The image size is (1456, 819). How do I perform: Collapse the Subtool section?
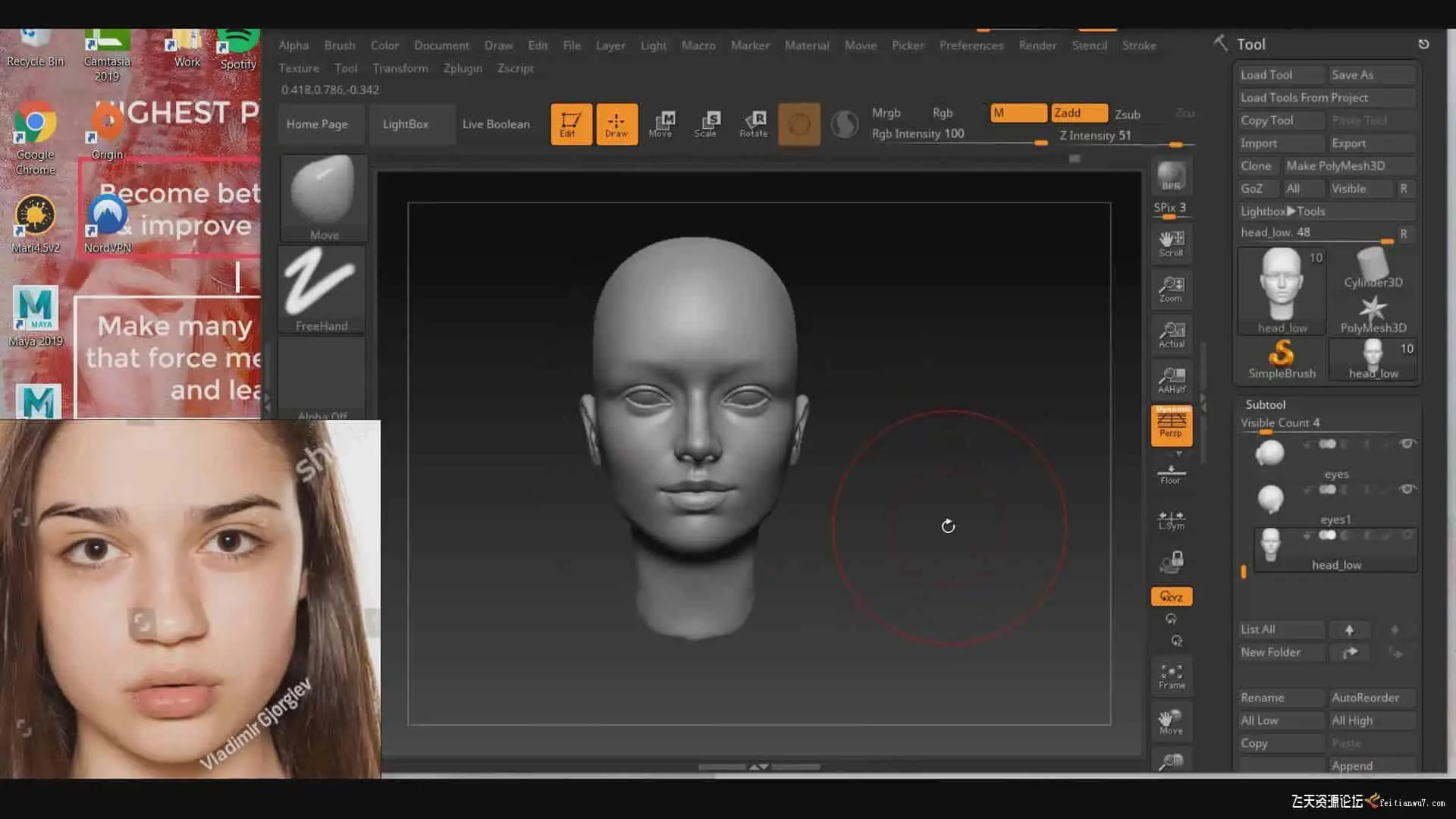tap(1265, 404)
